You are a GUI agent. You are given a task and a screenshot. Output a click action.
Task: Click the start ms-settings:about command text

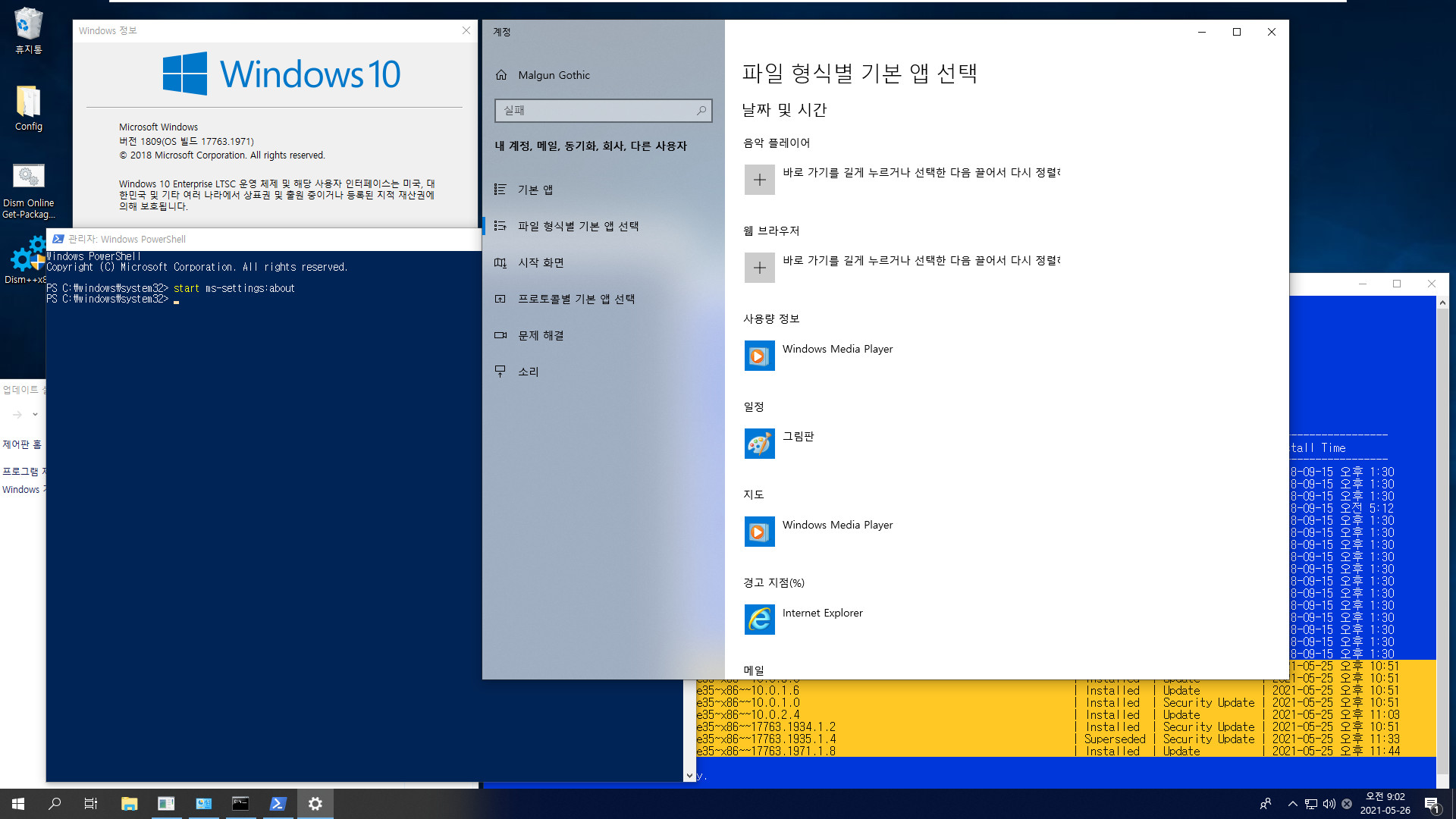(x=234, y=288)
